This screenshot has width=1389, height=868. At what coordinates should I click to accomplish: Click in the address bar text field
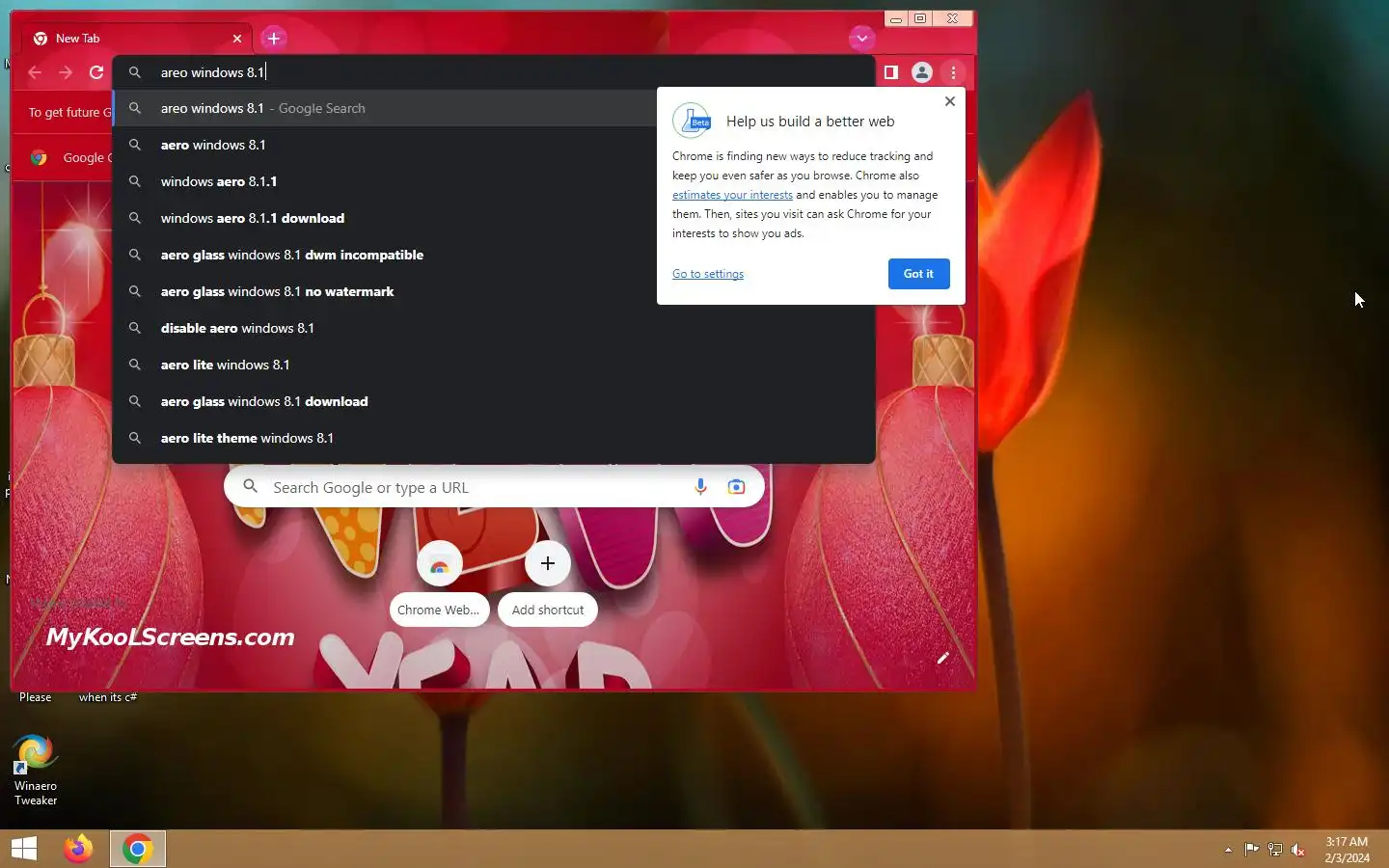494,72
